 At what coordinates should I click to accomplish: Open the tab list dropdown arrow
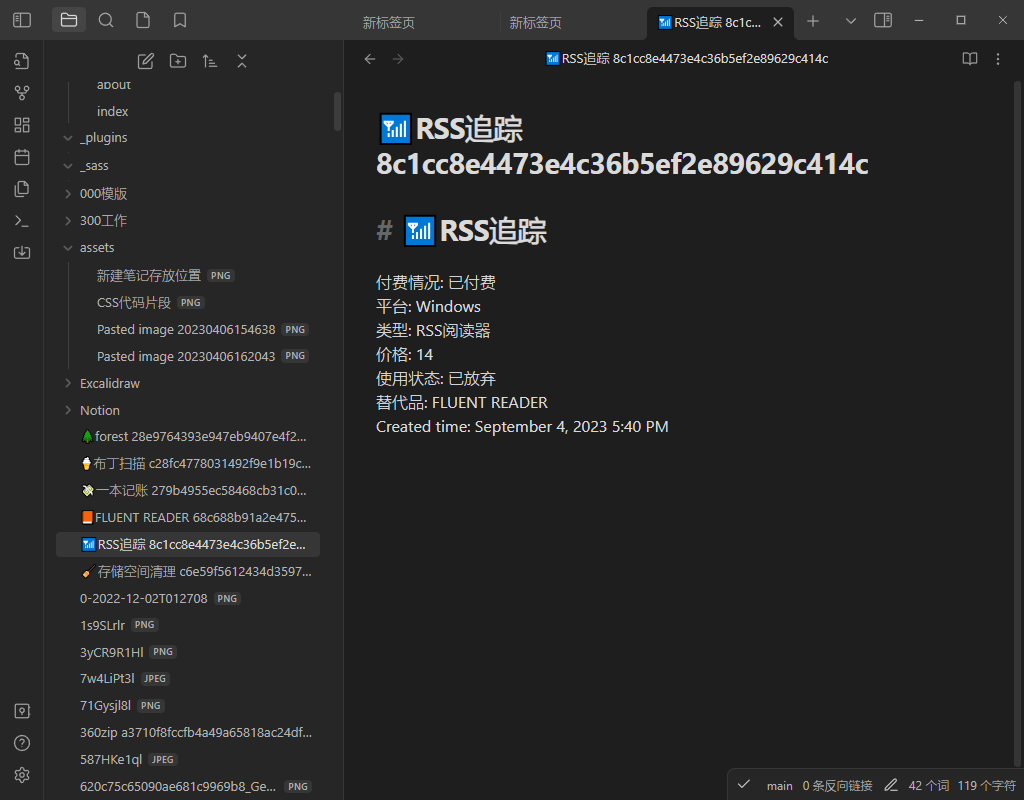(851, 21)
